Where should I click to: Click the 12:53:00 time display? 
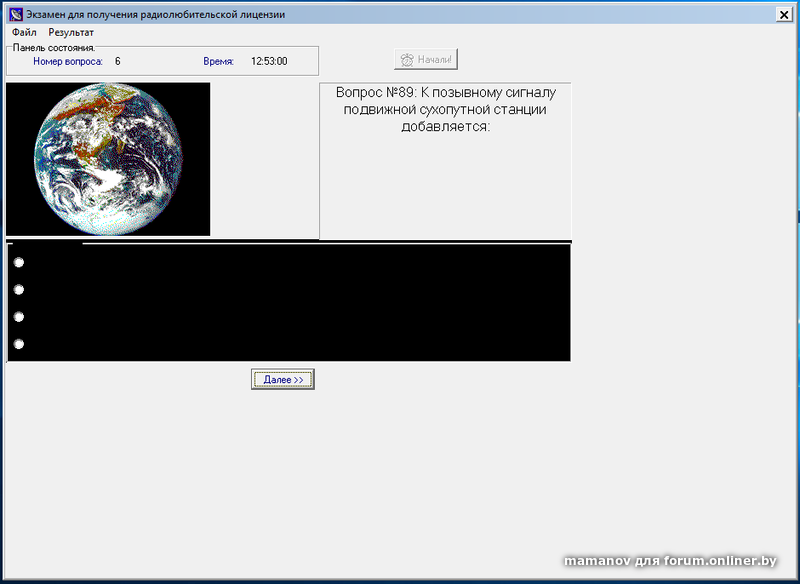269,61
